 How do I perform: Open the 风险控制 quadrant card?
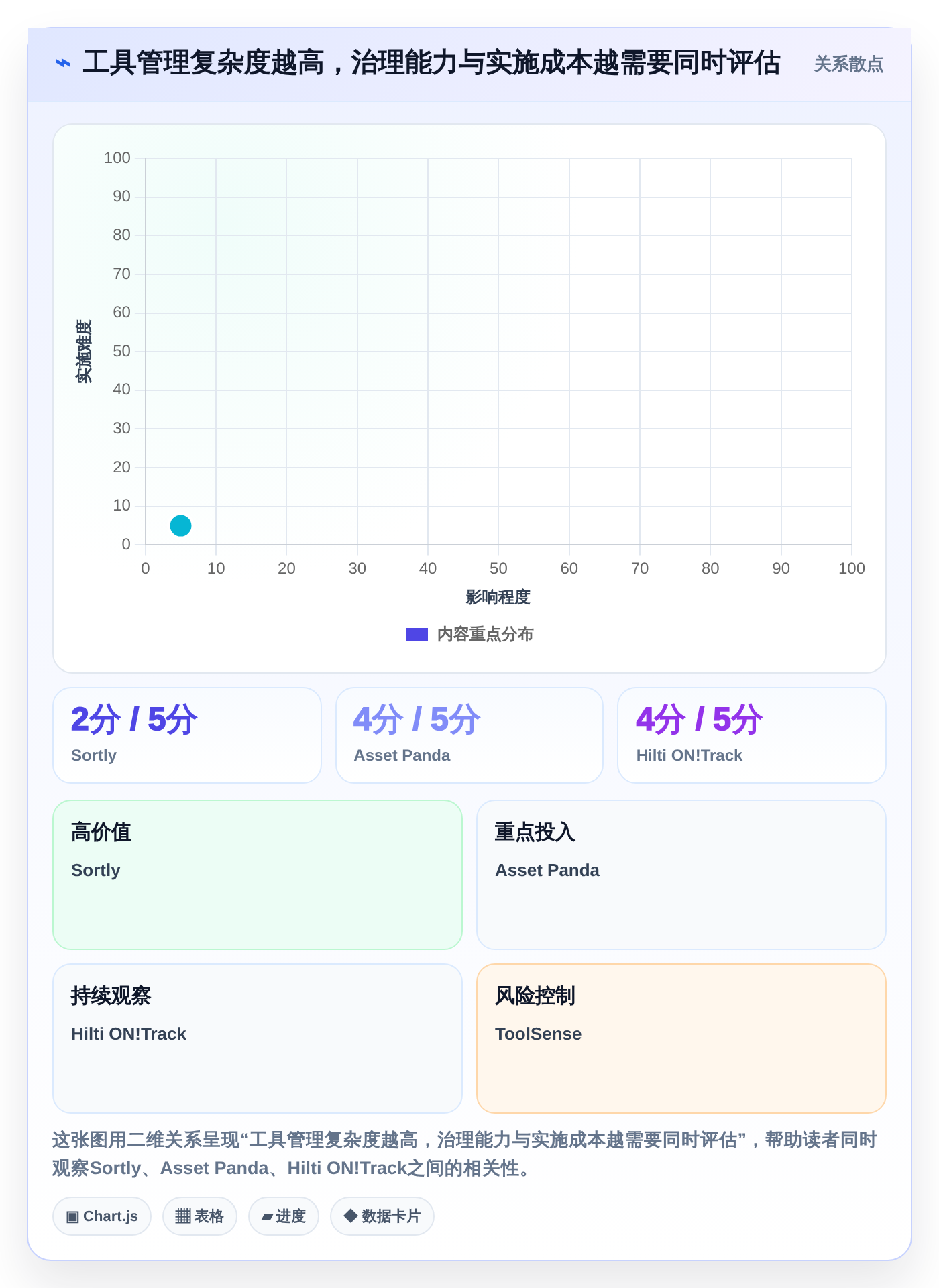point(681,1038)
